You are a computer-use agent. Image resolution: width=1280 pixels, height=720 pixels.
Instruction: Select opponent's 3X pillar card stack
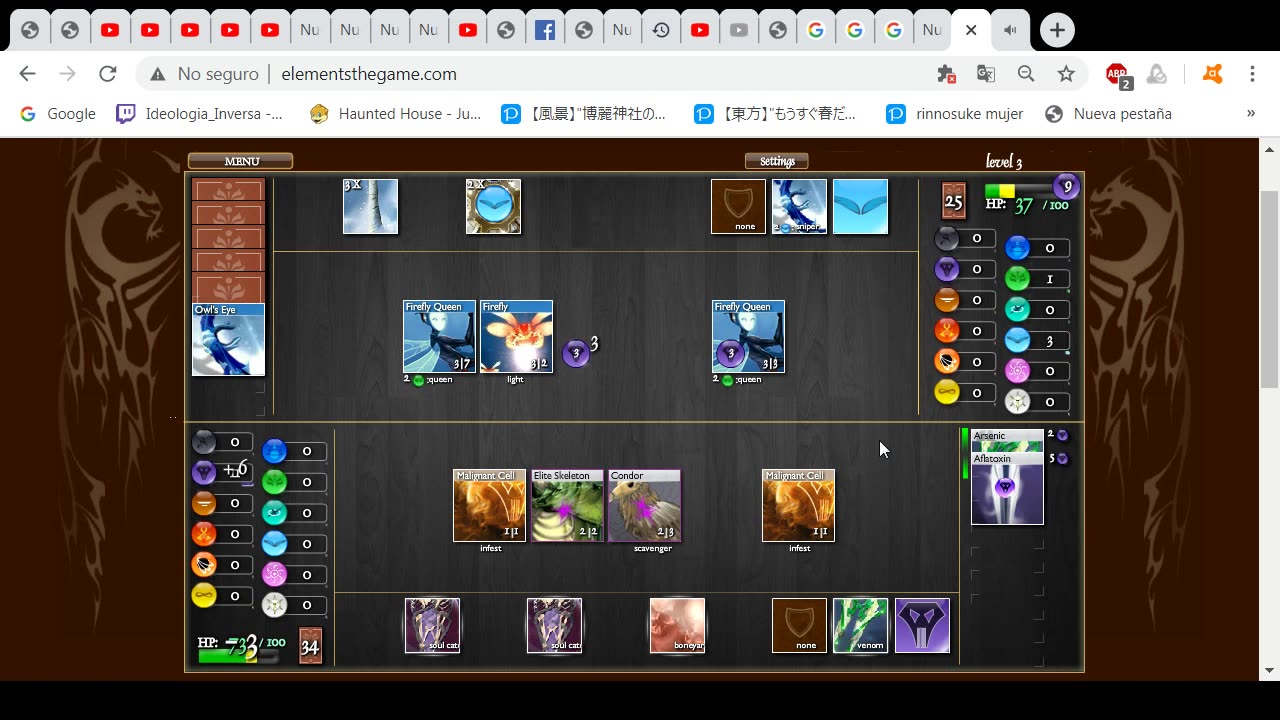tap(370, 207)
